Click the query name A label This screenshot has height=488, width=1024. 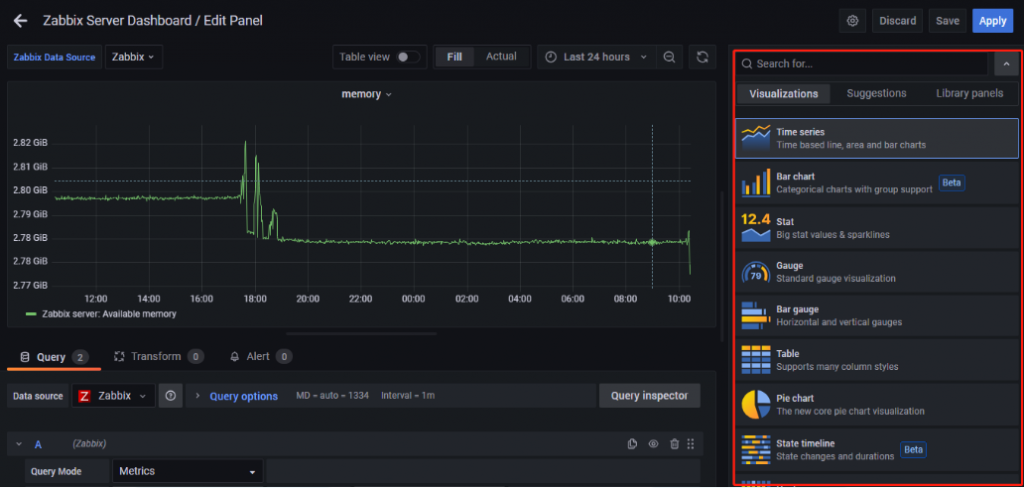click(x=38, y=444)
